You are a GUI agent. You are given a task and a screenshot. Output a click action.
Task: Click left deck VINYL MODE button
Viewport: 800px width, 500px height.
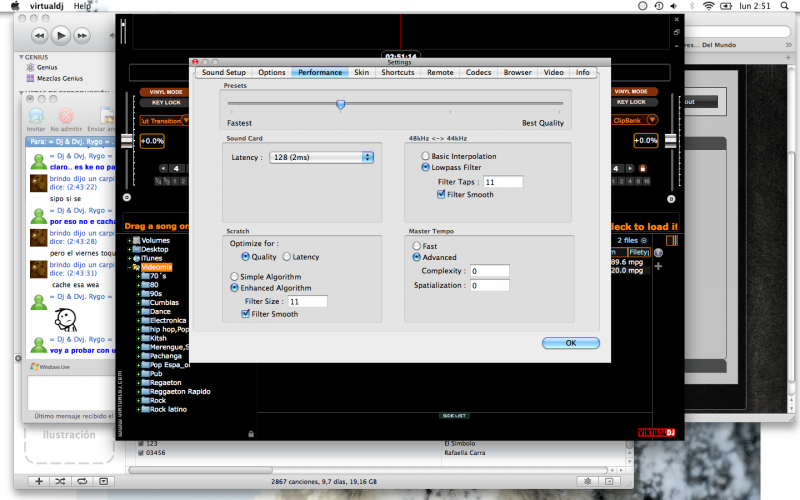click(164, 92)
